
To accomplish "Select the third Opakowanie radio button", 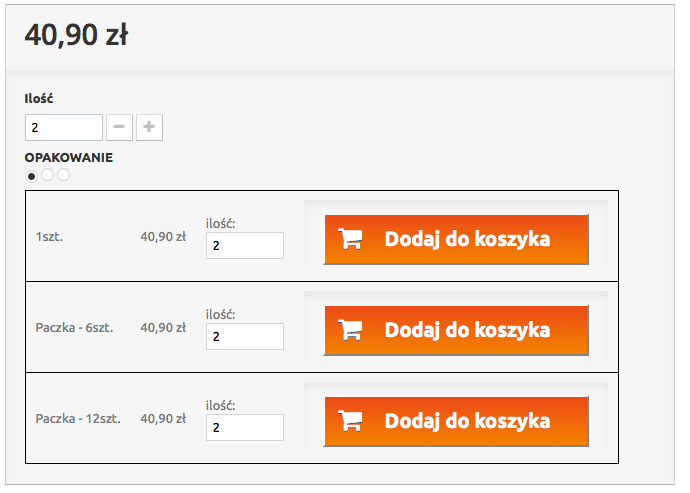I will (x=63, y=175).
